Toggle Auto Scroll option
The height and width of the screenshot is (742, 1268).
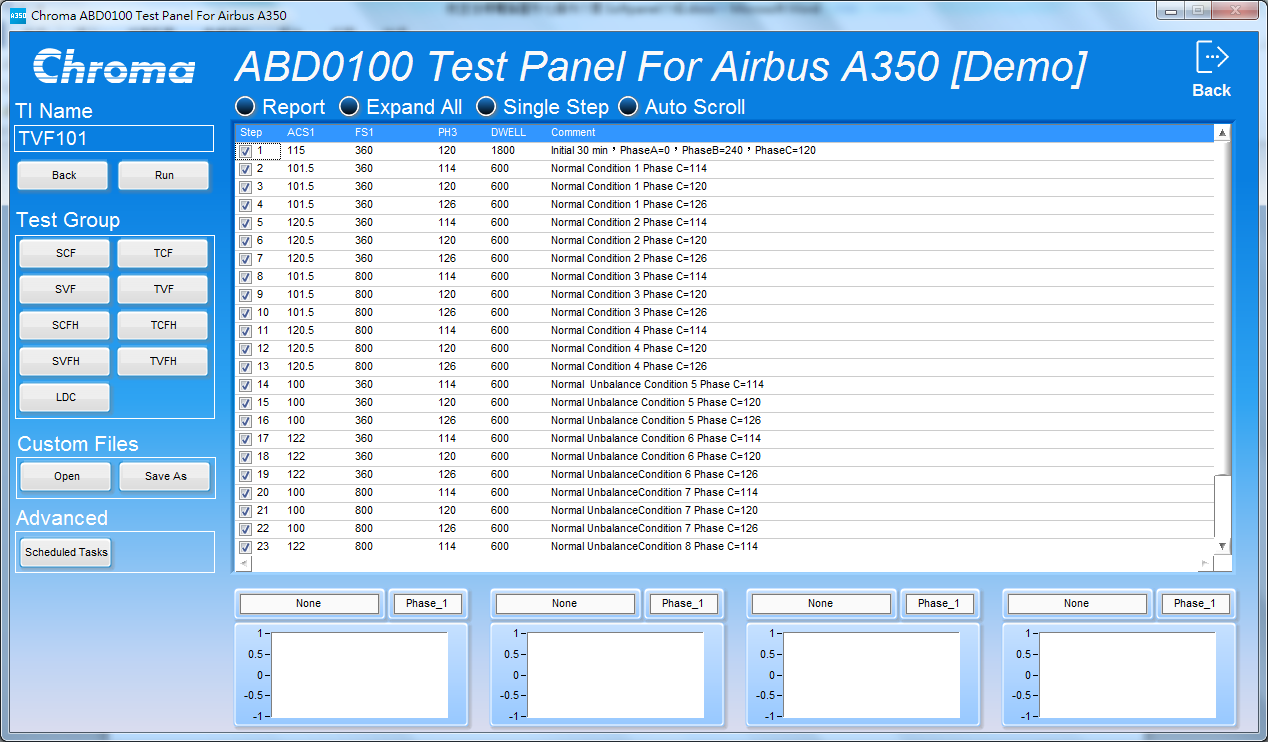pyautogui.click(x=627, y=106)
